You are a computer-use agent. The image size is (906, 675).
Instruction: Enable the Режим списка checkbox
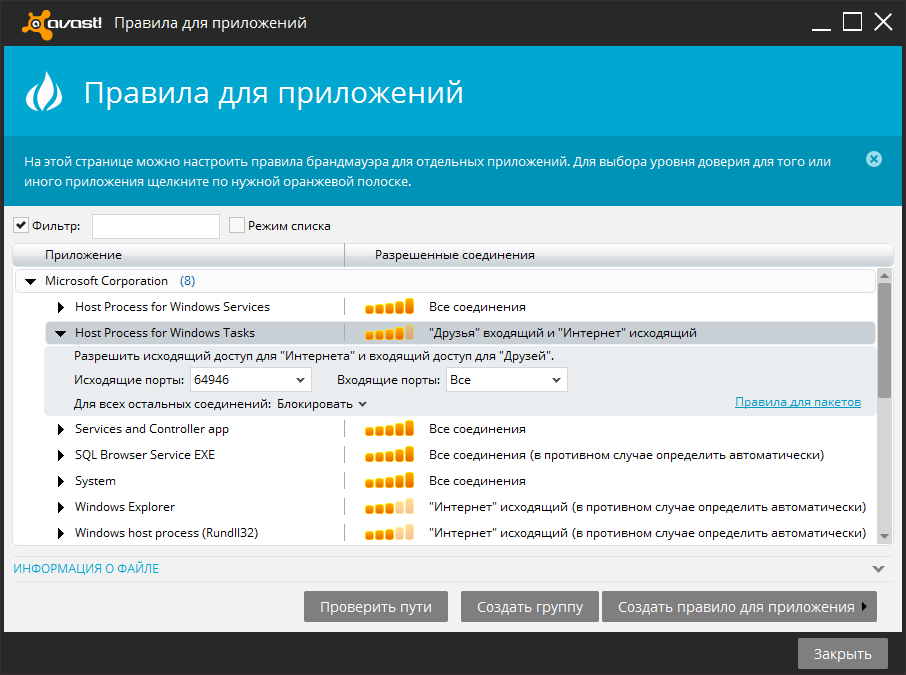point(236,225)
